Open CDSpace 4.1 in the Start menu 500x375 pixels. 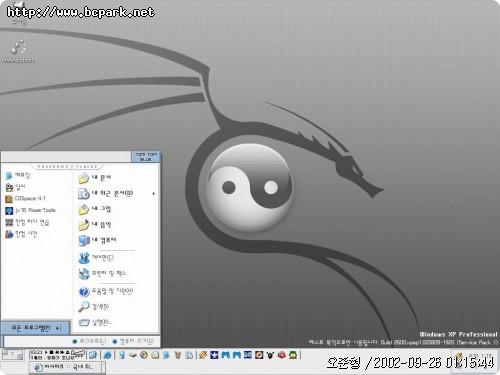coord(25,199)
